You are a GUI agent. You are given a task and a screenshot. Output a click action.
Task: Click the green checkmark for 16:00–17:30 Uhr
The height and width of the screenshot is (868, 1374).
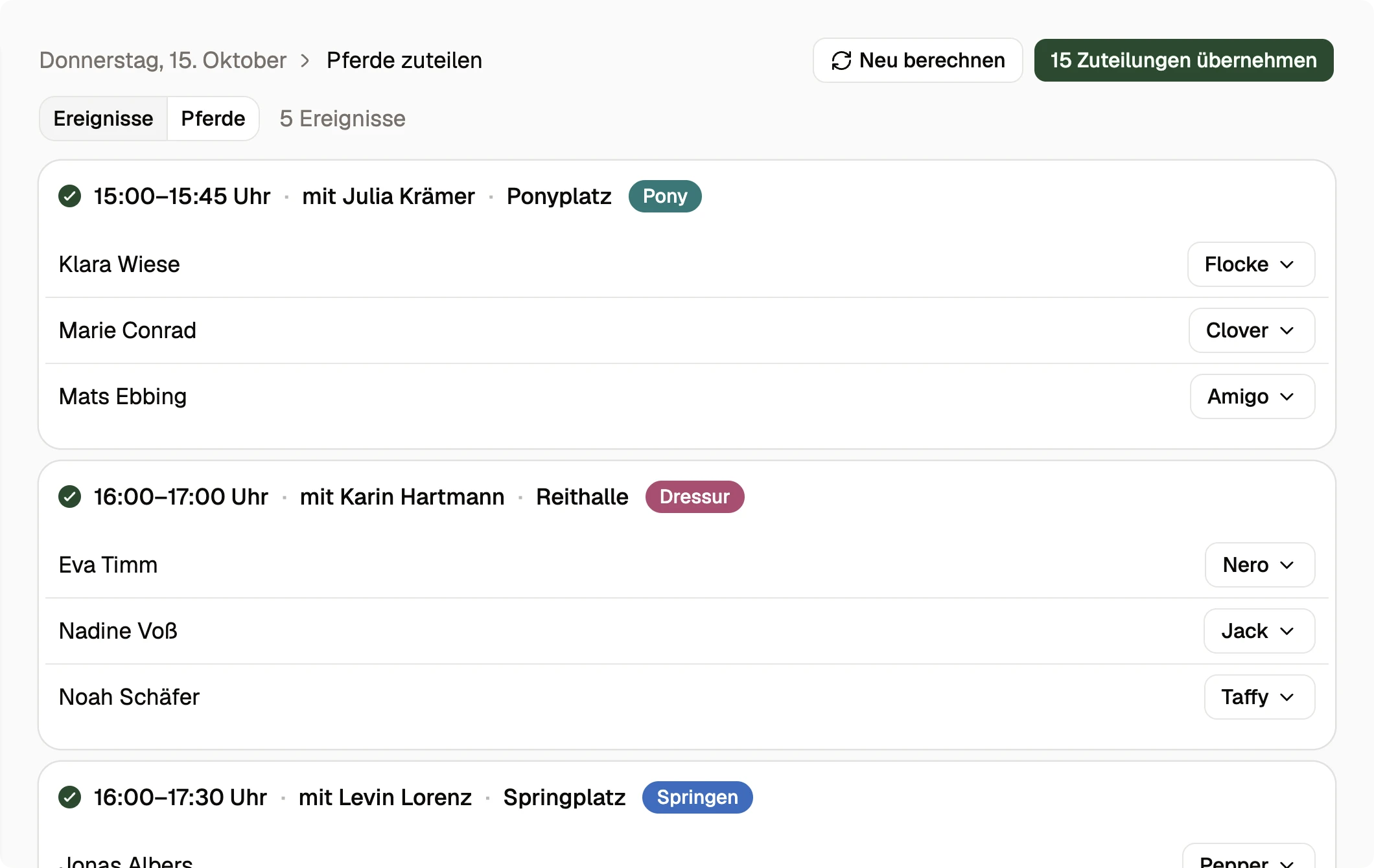69,797
